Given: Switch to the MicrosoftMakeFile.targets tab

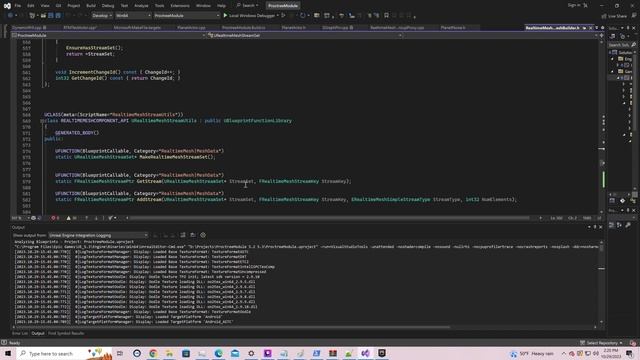Looking at the screenshot, I should point(137,28).
